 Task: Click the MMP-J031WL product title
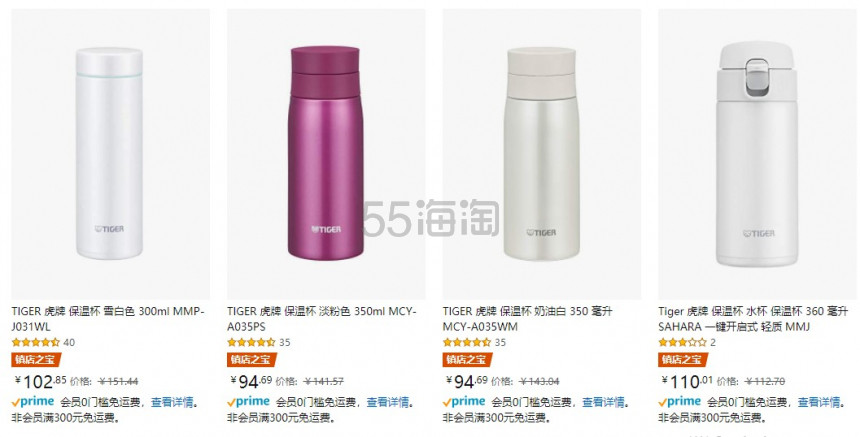(x=108, y=319)
